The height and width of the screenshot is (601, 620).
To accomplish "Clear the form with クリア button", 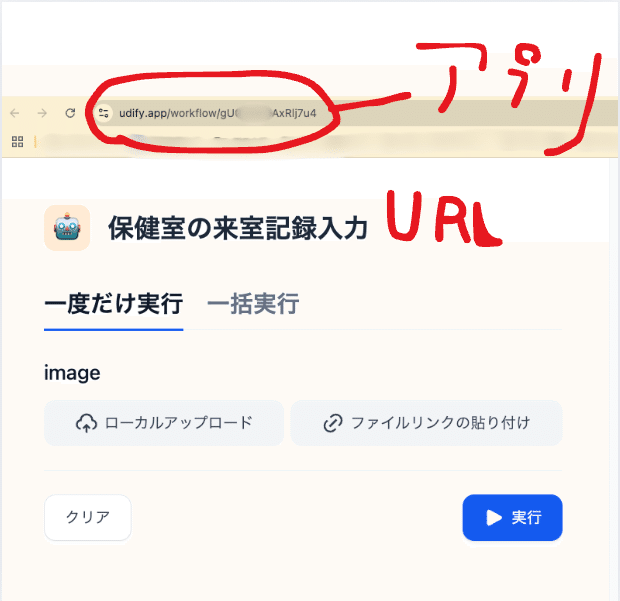I will [88, 517].
